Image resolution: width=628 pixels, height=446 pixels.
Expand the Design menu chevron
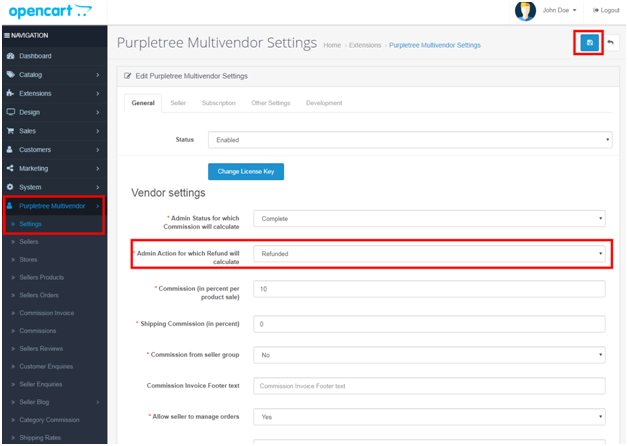[x=98, y=113]
